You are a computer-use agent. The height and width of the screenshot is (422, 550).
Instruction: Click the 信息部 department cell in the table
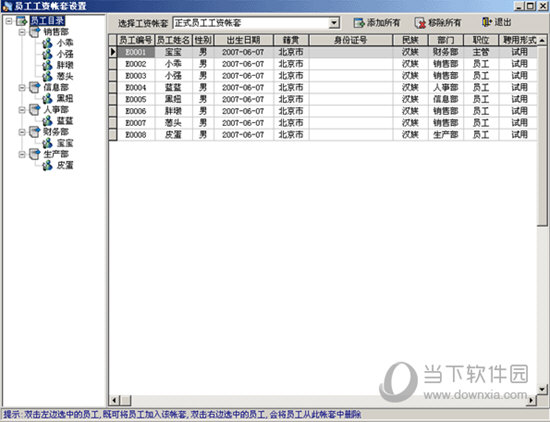point(446,100)
